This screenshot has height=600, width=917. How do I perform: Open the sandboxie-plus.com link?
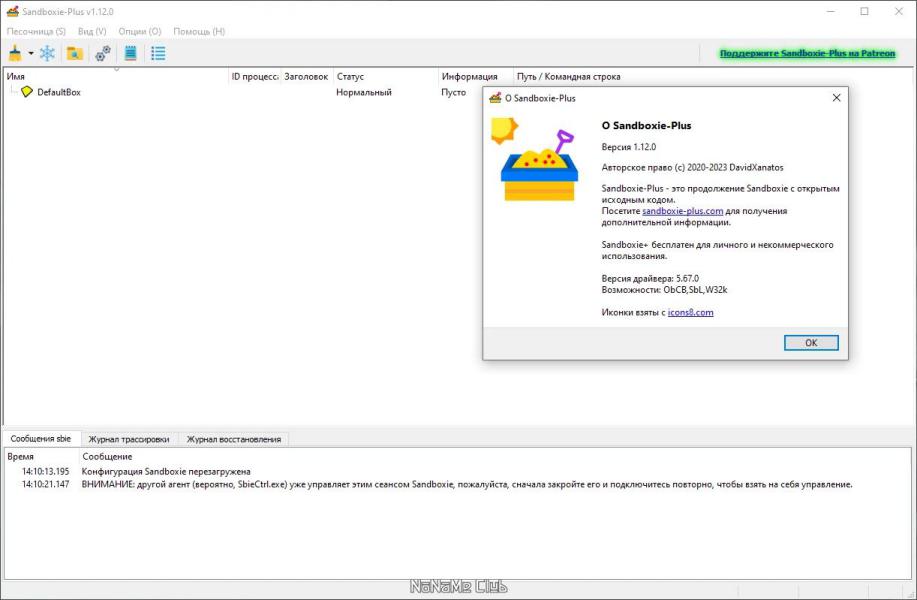click(682, 211)
